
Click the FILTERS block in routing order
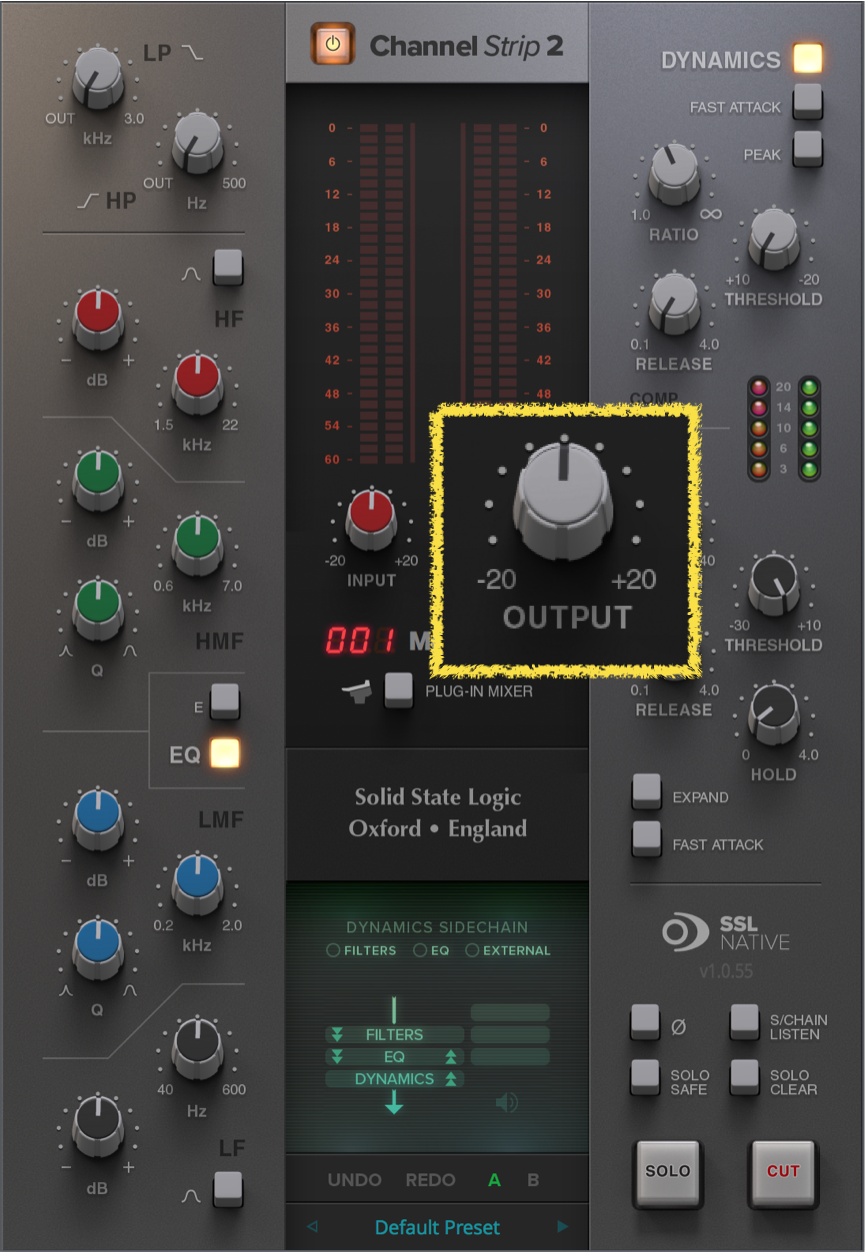pyautogui.click(x=394, y=1035)
